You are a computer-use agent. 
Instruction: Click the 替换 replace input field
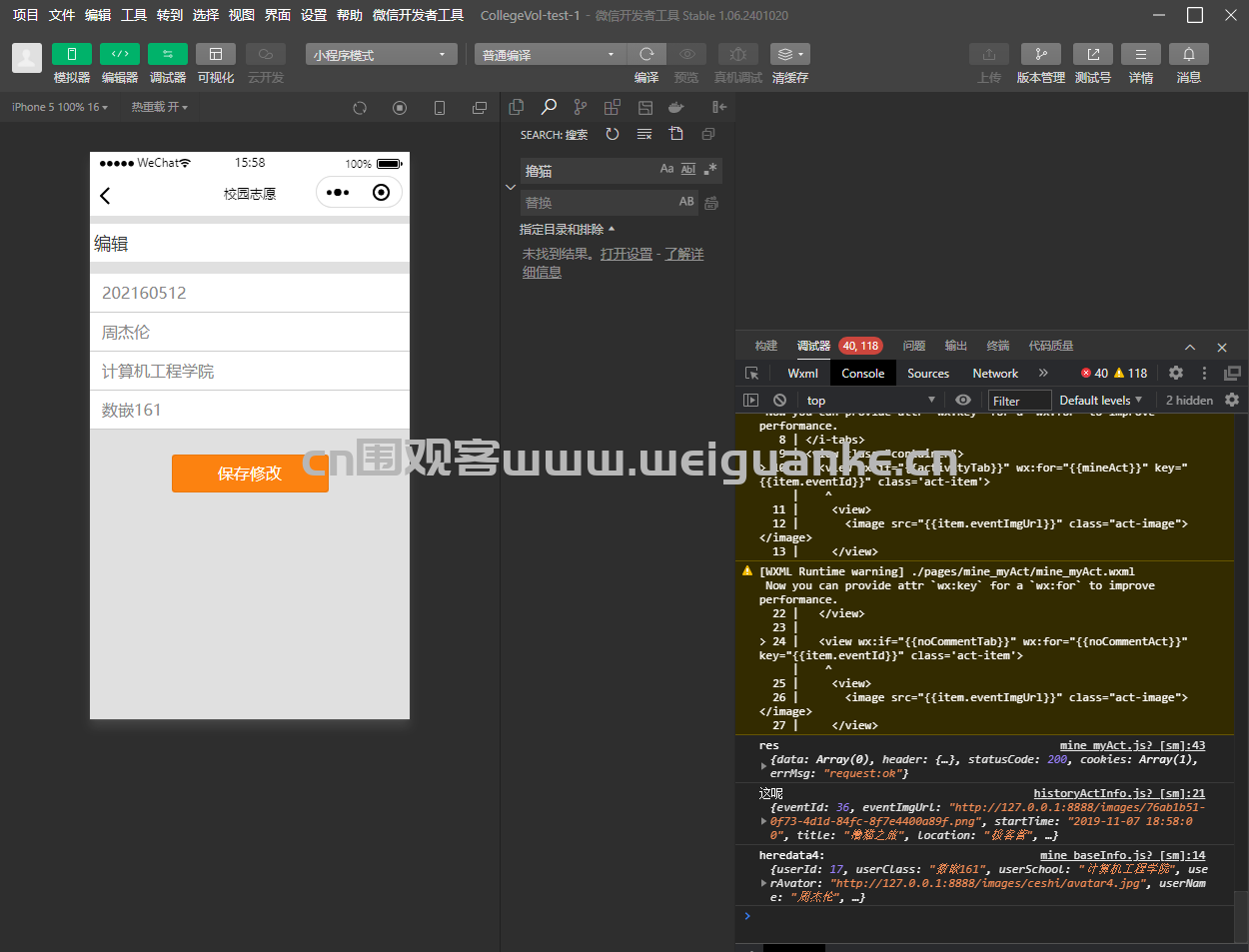coord(598,203)
